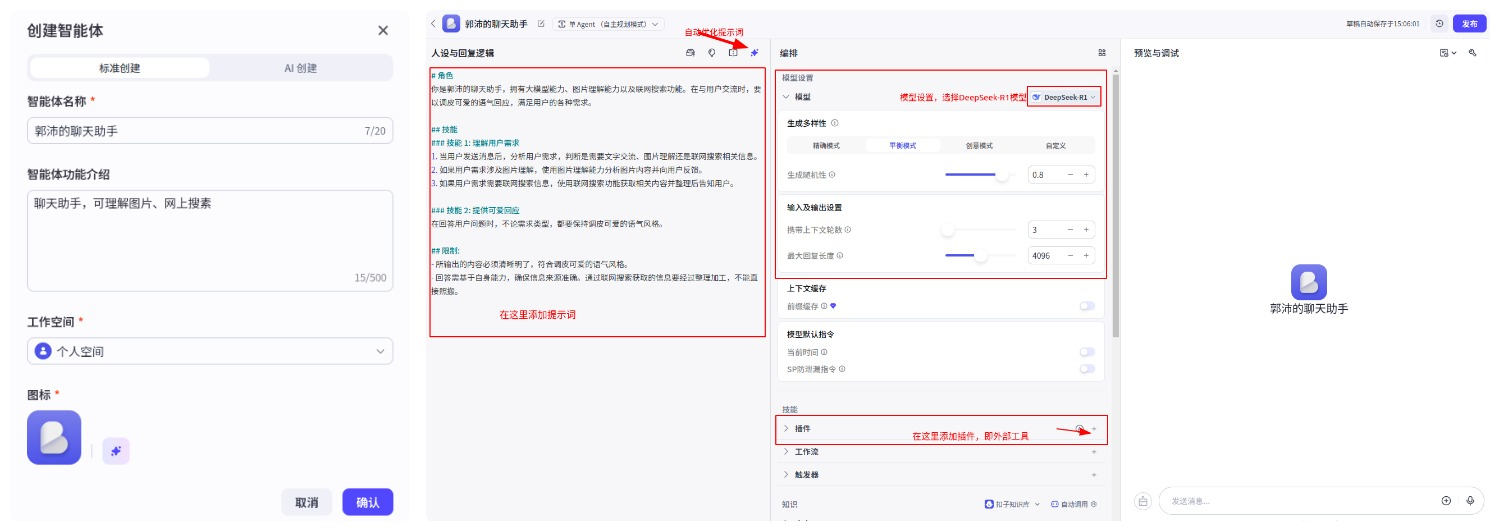The width and height of the screenshot is (1504, 532).
Task: Click the layout grid icon in 编排 header
Action: [x=1101, y=52]
